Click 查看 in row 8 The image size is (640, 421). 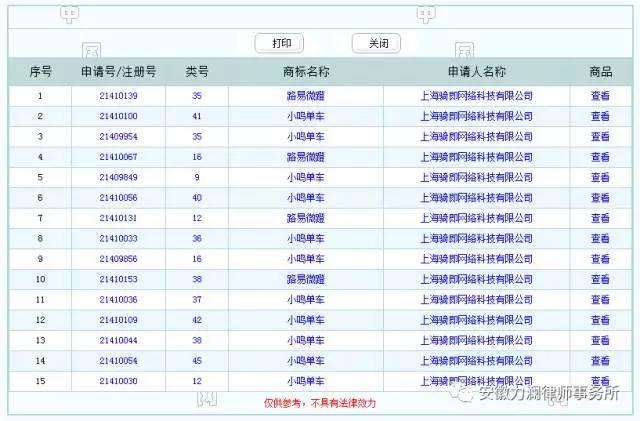(600, 238)
